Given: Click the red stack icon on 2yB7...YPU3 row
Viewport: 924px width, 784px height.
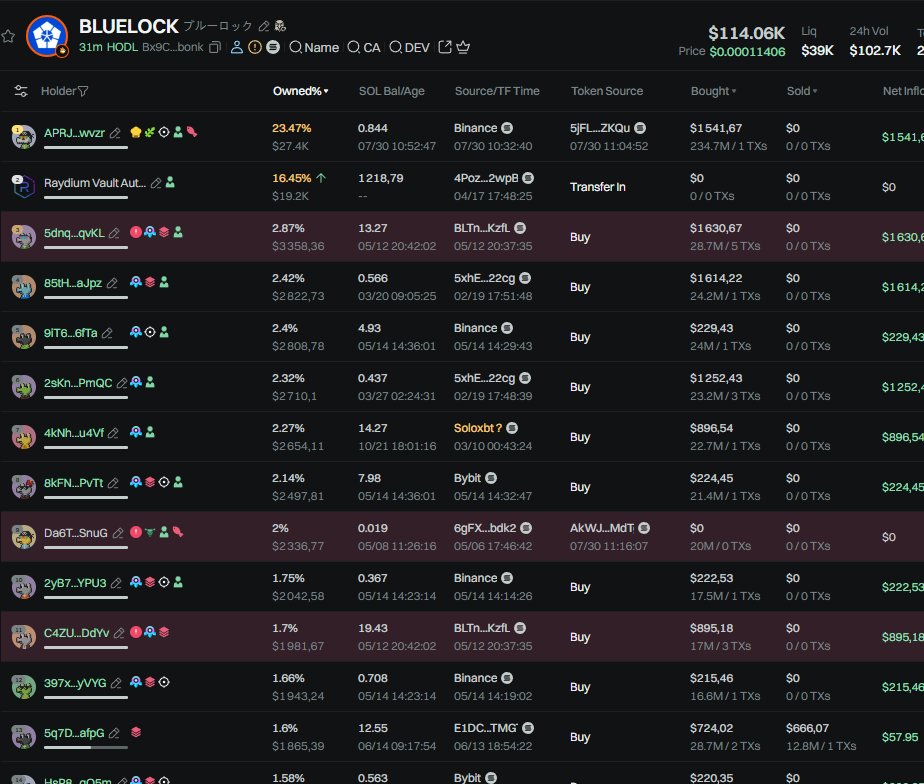Looking at the screenshot, I should click(150, 582).
